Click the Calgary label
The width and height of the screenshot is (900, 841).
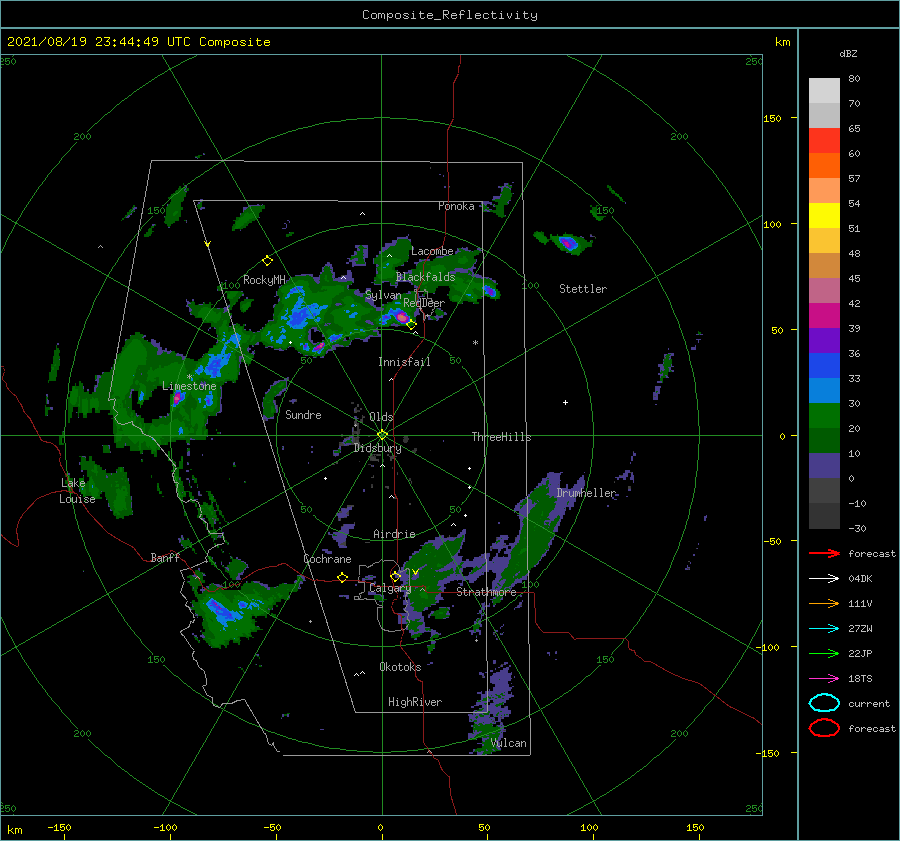(390, 588)
